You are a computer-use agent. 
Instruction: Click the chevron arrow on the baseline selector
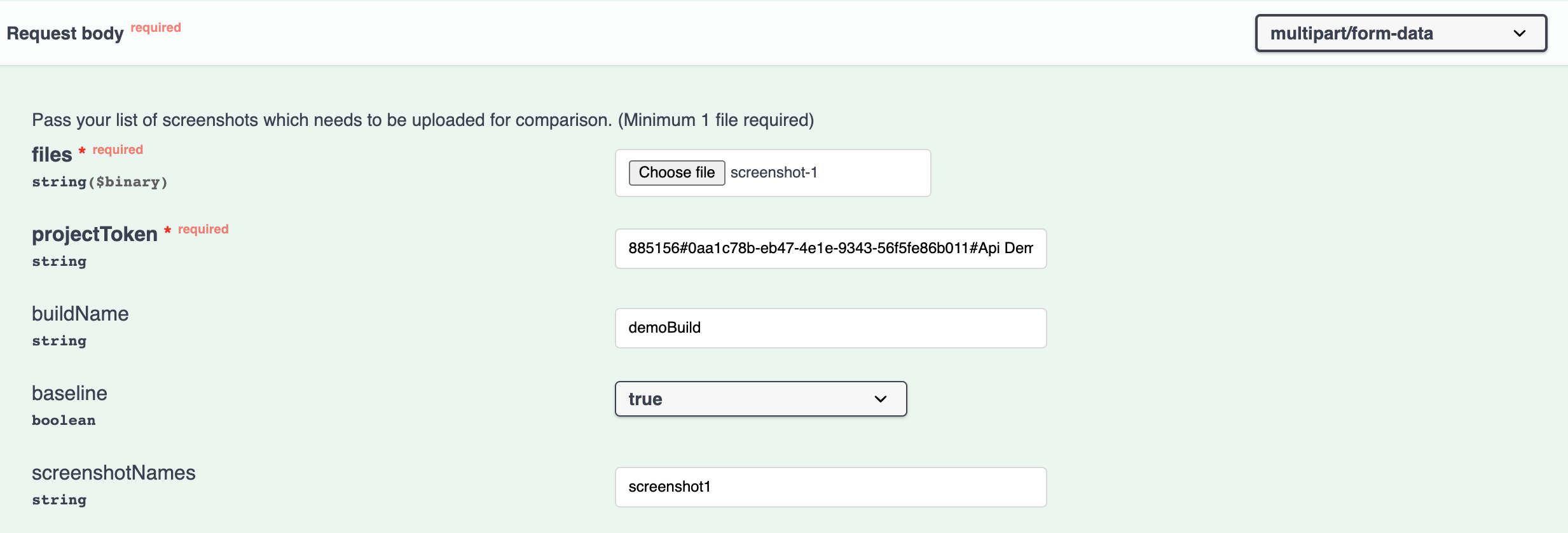pos(881,399)
